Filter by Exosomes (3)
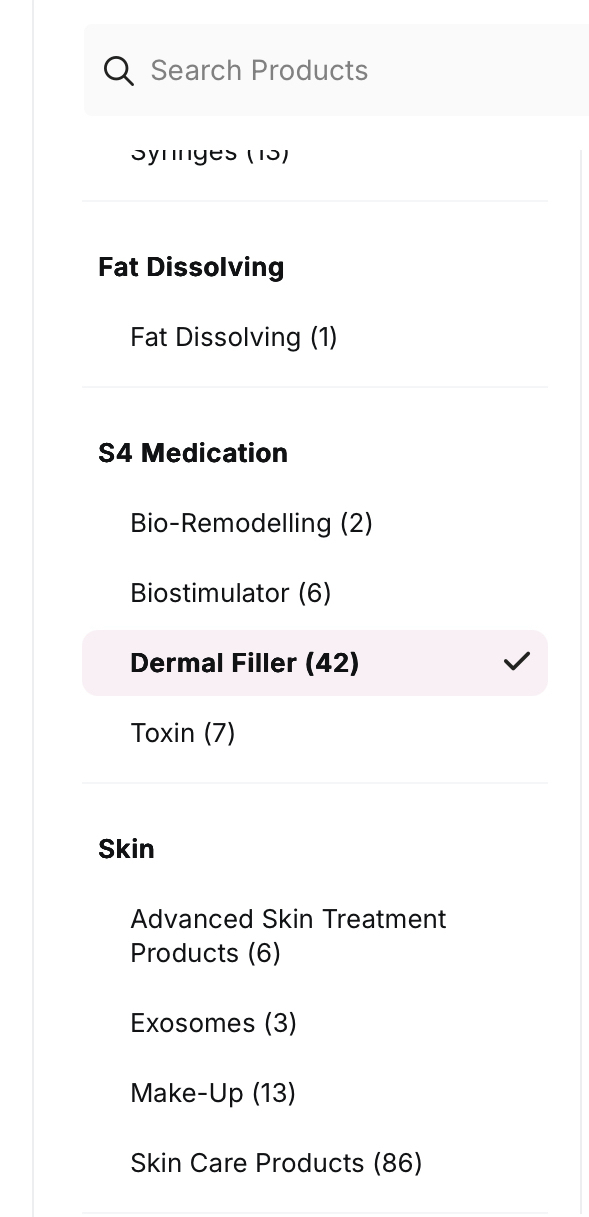Screen dimensions: 589x1217 (213, 1023)
